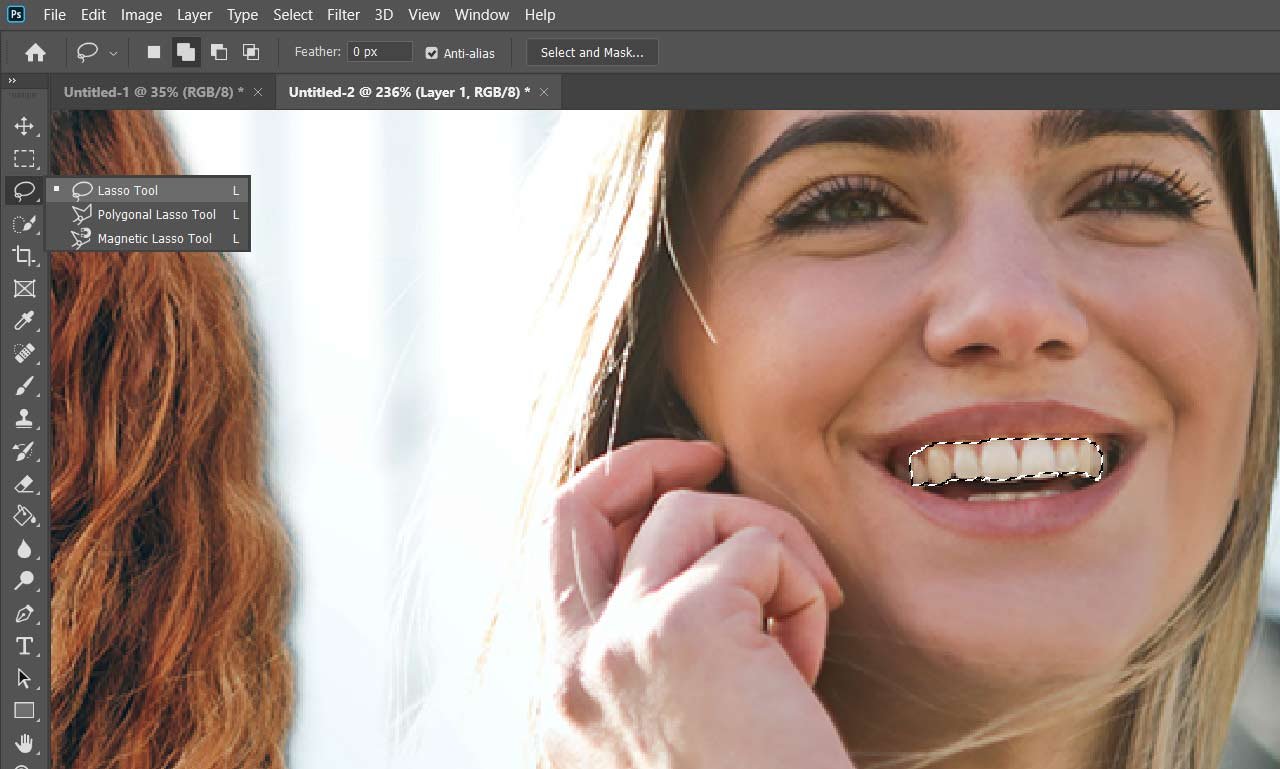
Task: Open the Lasso tool preset picker dropdown
Action: (x=113, y=53)
